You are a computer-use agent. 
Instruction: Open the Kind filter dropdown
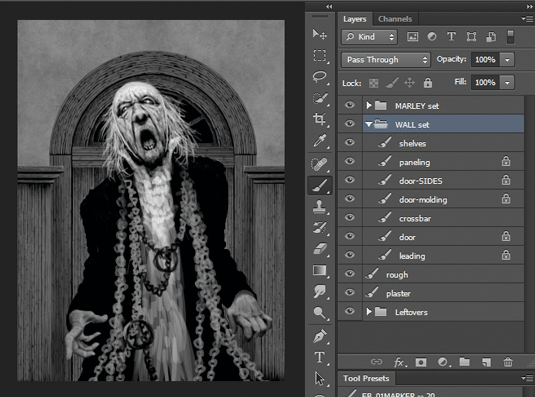tap(369, 37)
